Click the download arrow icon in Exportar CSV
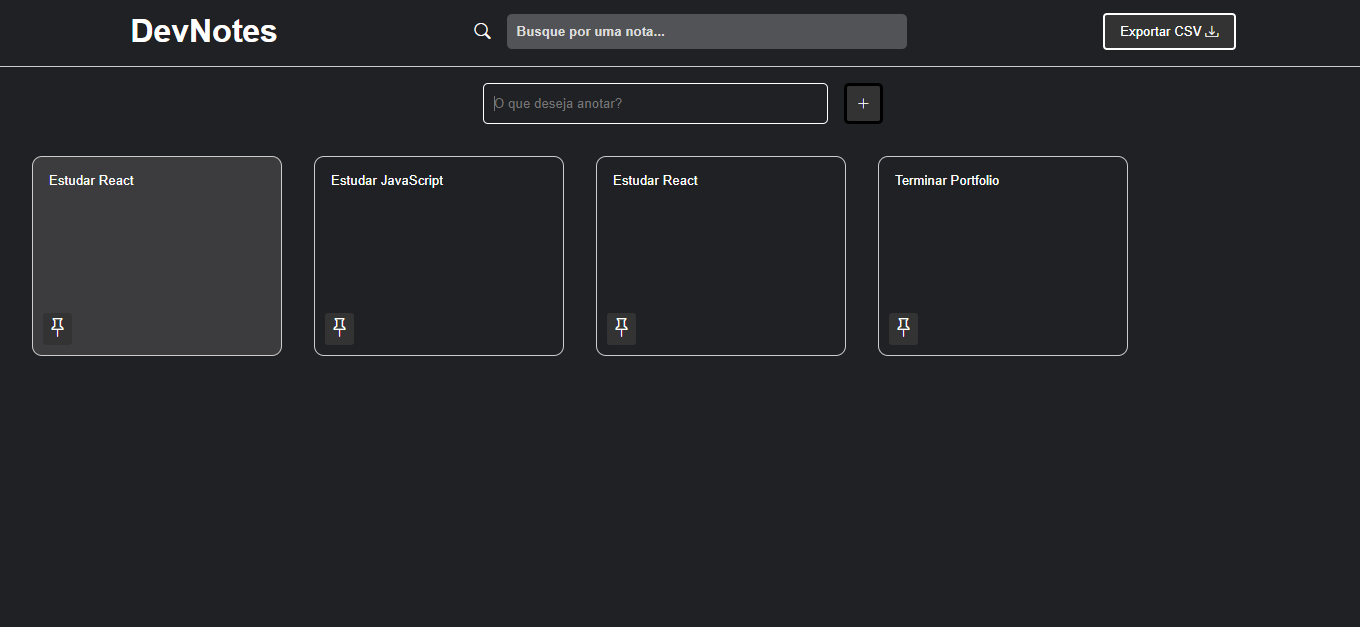The width and height of the screenshot is (1360, 627). [1212, 31]
